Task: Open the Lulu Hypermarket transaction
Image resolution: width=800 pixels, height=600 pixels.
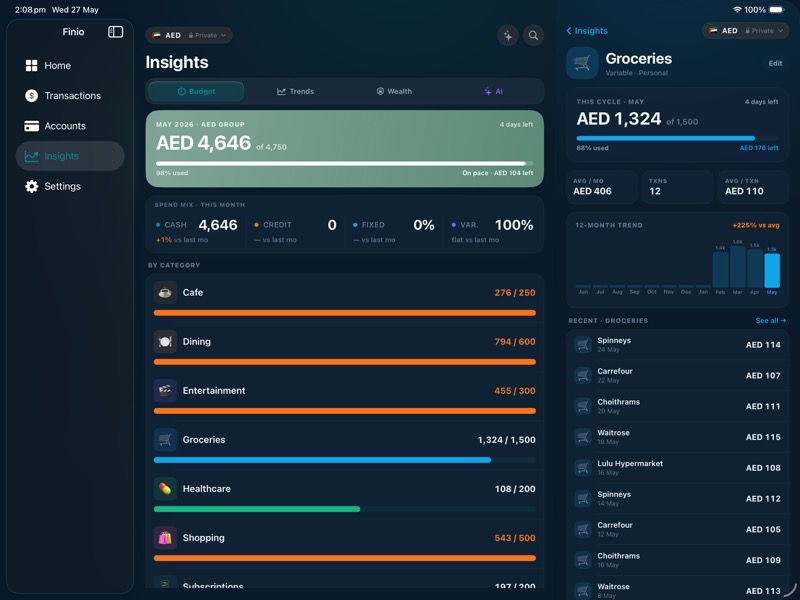Action: pyautogui.click(x=677, y=468)
